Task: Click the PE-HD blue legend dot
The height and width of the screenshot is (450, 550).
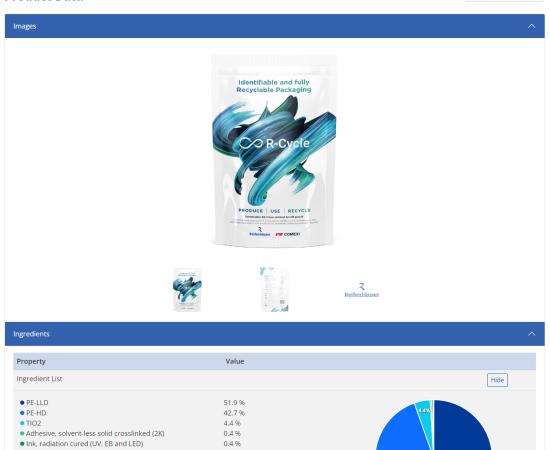Action: [22, 413]
